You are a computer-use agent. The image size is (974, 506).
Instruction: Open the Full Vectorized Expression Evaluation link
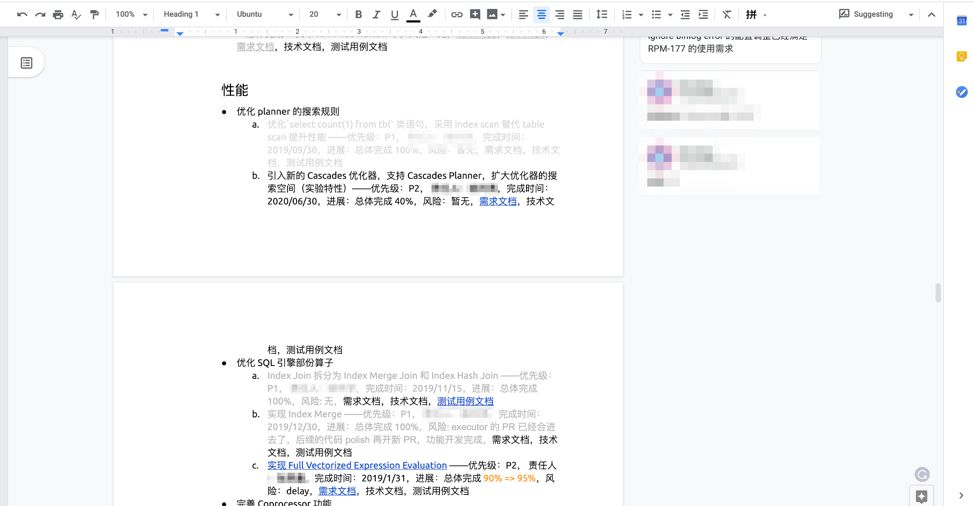(x=357, y=465)
